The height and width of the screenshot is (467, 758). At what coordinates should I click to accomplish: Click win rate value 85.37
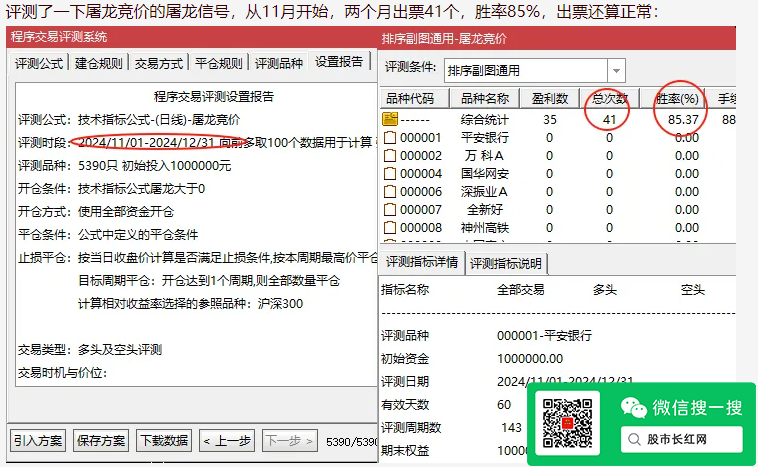683,119
